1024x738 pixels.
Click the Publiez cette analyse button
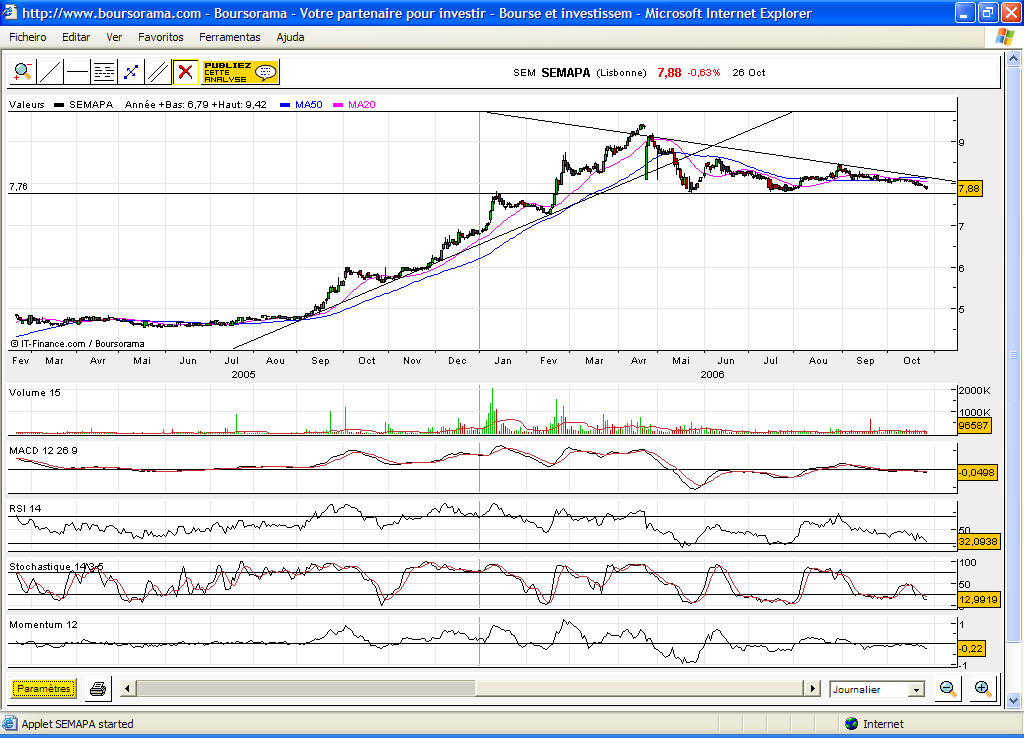coord(240,72)
